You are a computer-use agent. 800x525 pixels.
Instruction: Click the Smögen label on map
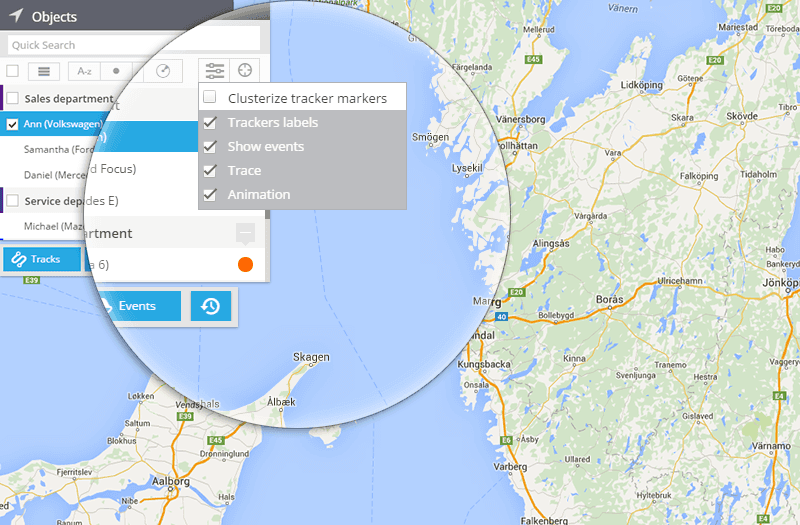point(431,137)
